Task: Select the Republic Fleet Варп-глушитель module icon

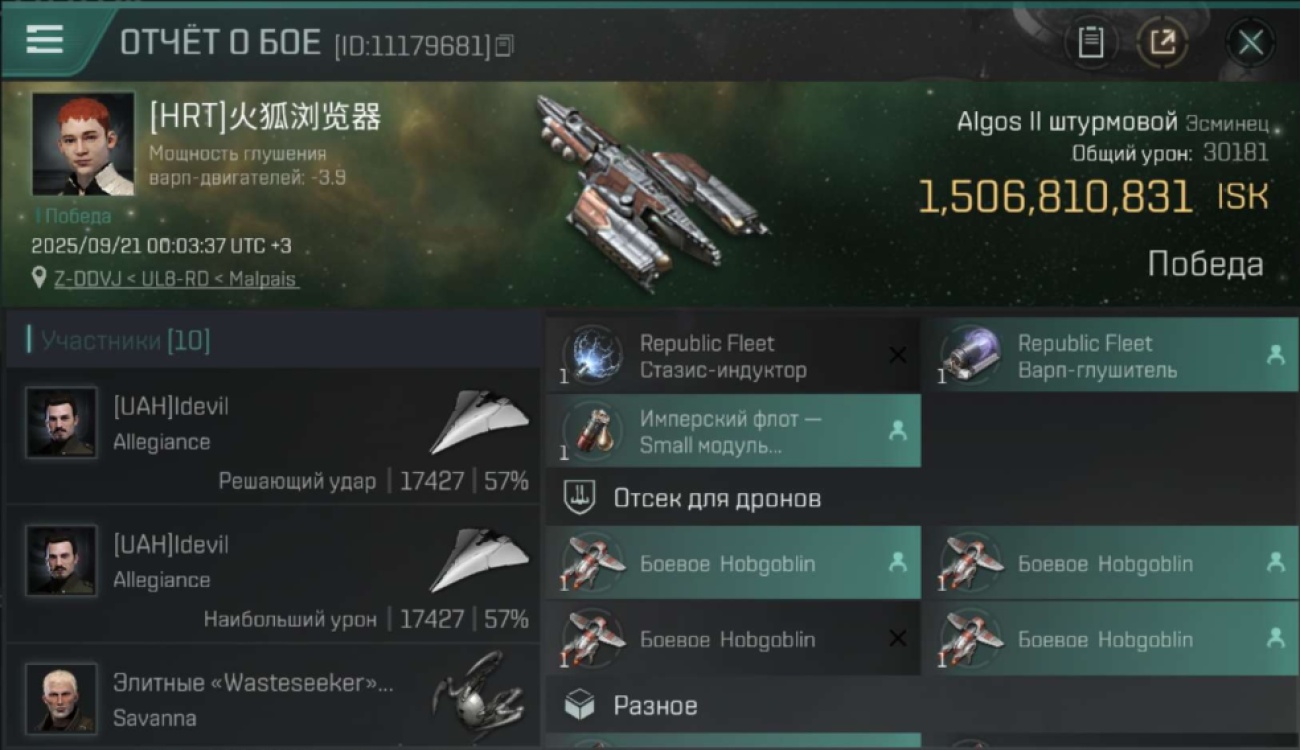Action: pos(968,356)
